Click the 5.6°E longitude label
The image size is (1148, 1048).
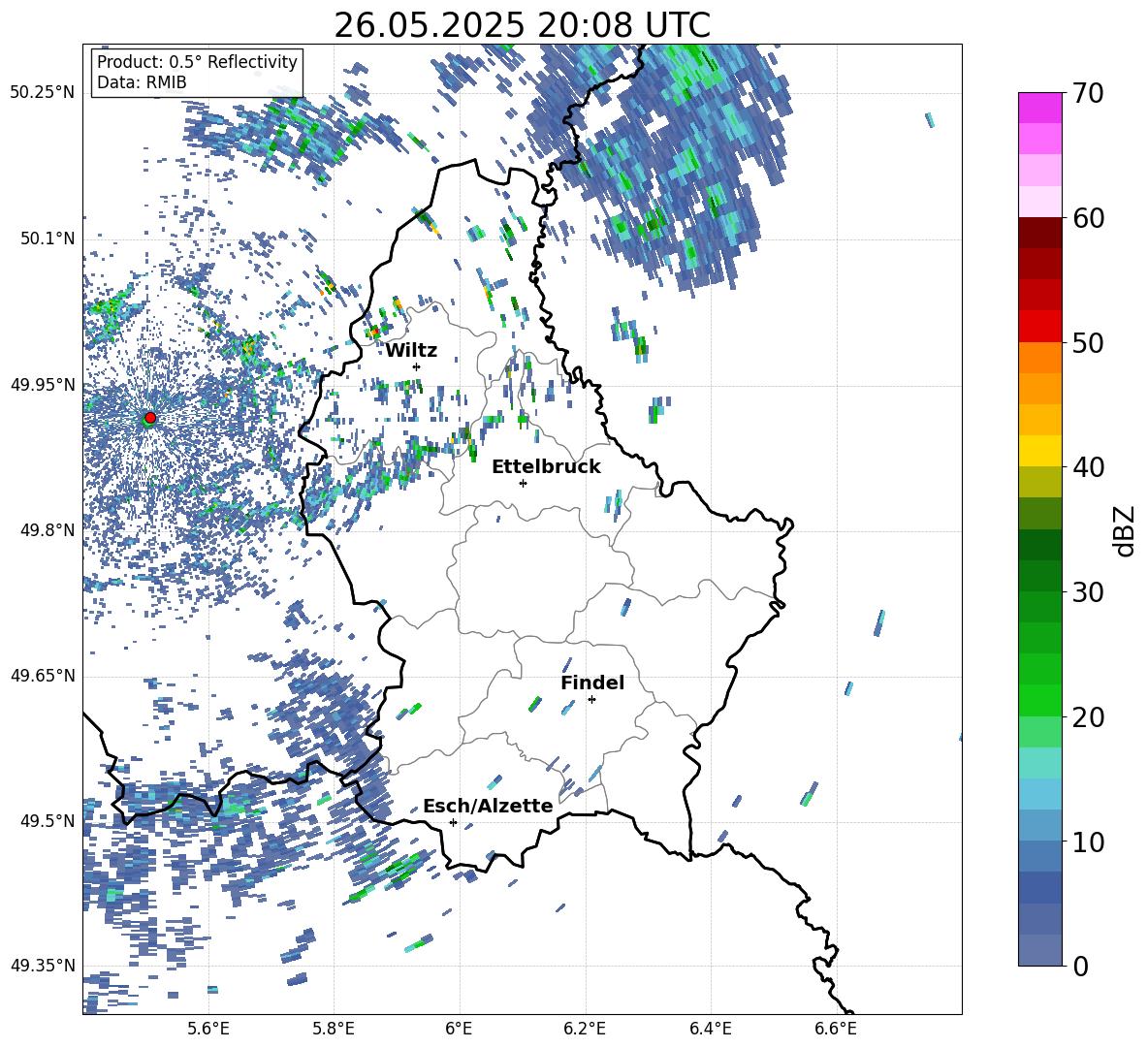[208, 1030]
